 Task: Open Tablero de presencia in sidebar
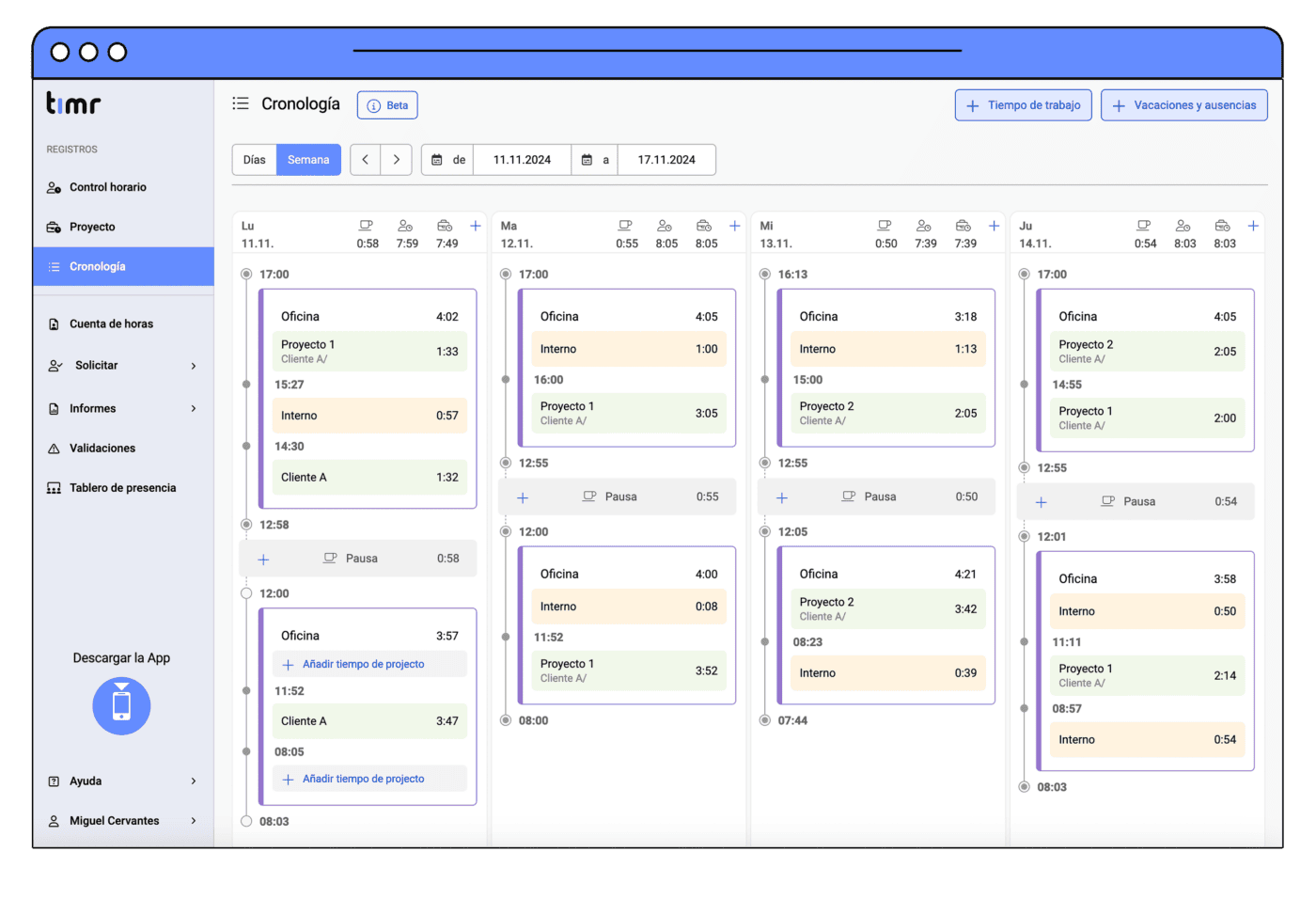pos(123,488)
